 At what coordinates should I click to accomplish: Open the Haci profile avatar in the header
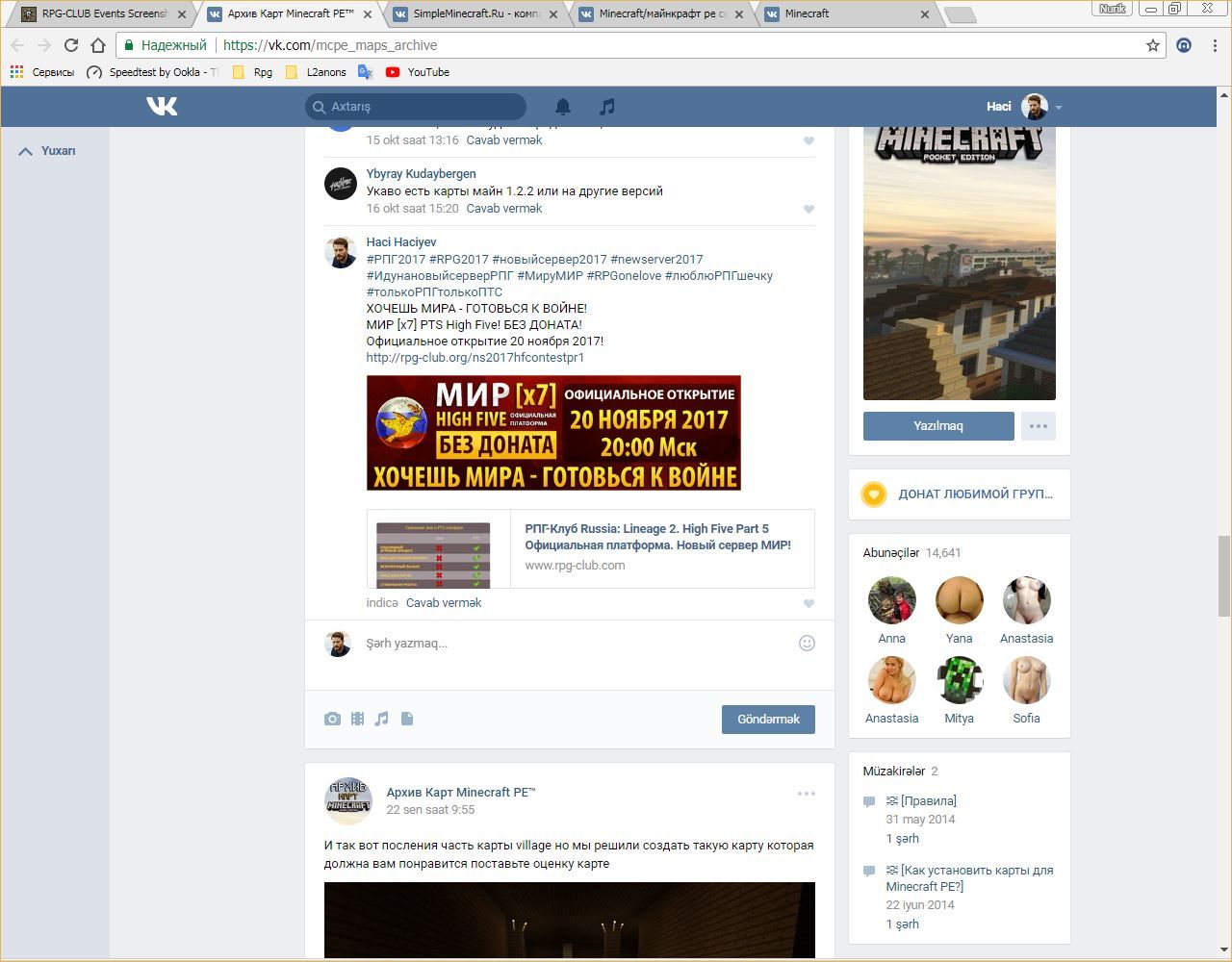(x=1035, y=107)
